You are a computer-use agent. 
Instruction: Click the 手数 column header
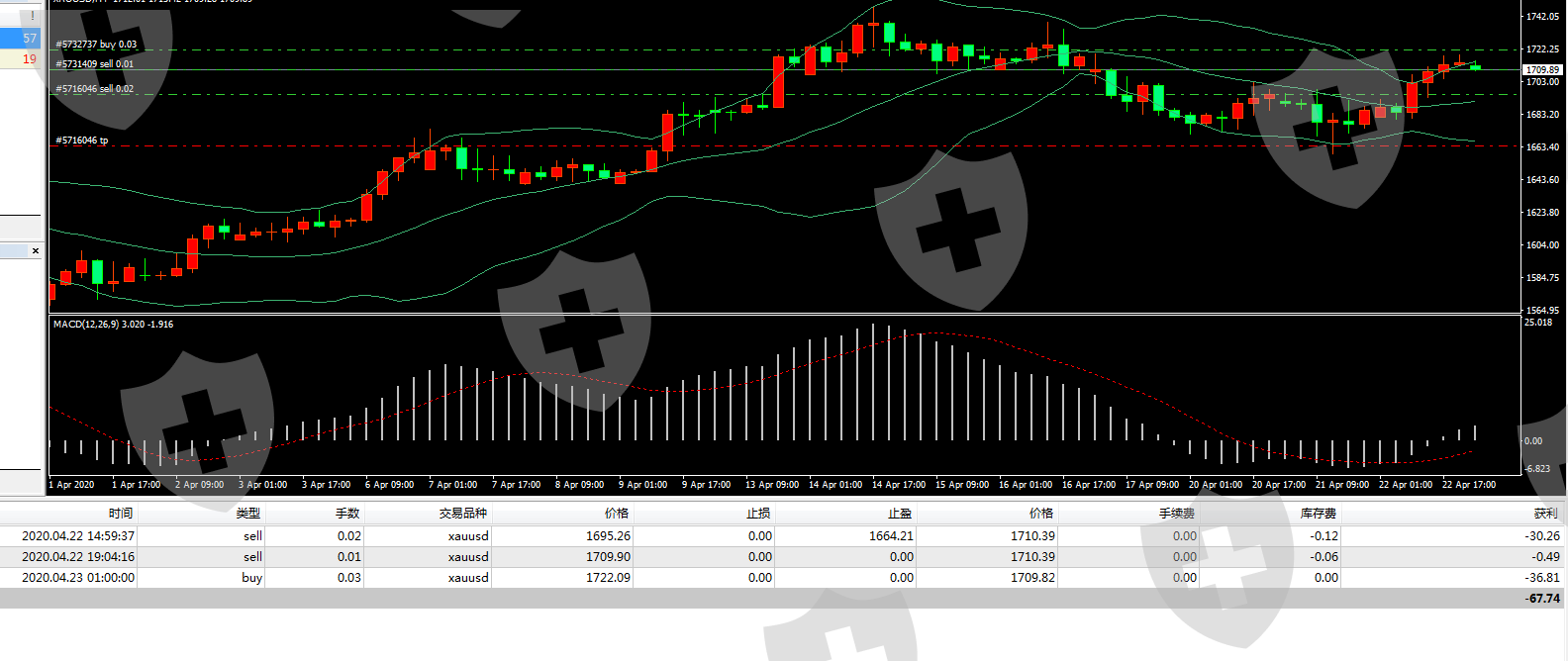point(347,514)
